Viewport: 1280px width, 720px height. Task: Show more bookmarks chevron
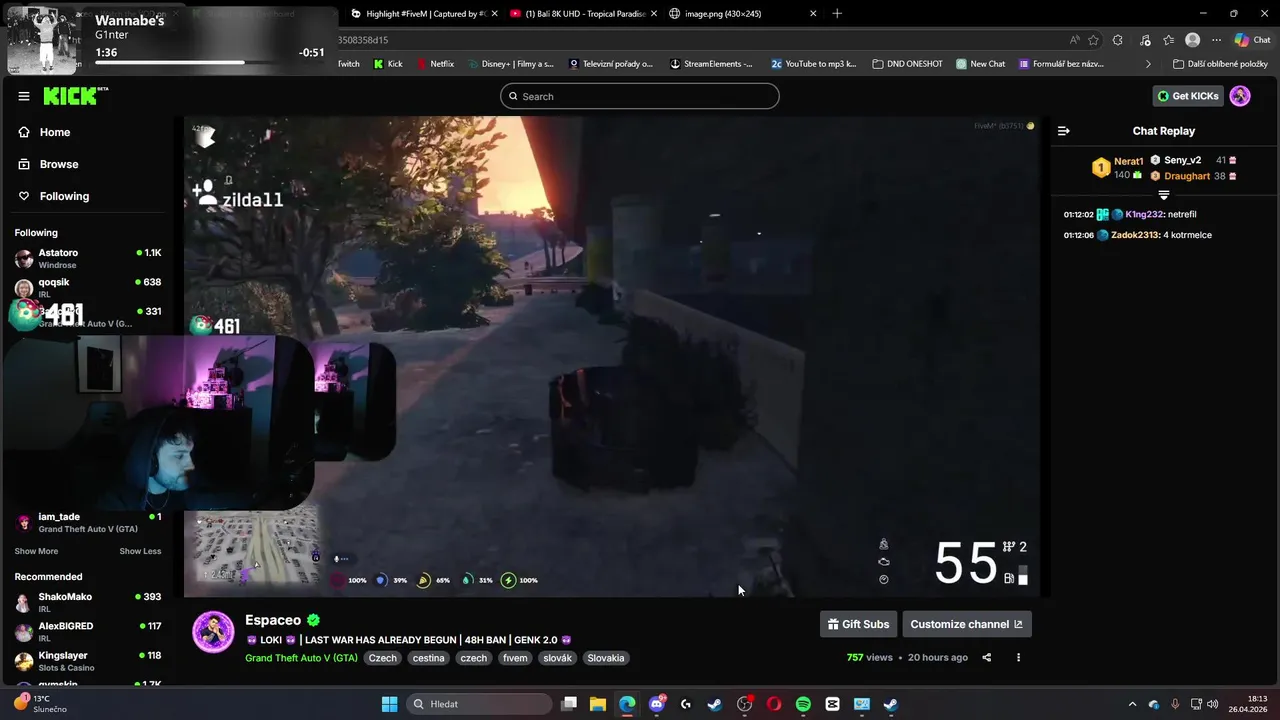click(x=1148, y=63)
